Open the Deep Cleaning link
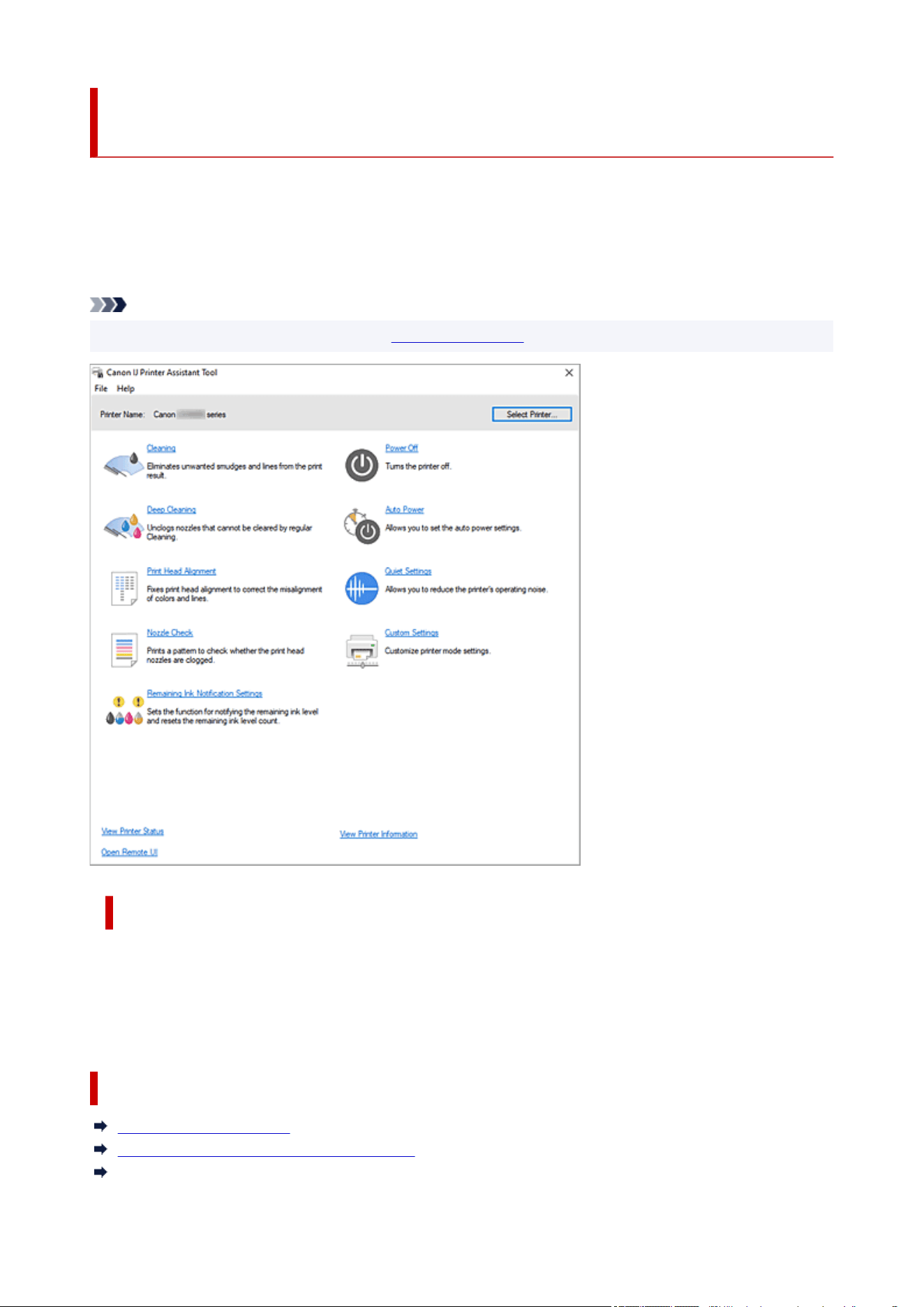This screenshot has height=1307, width=924. 172,510
